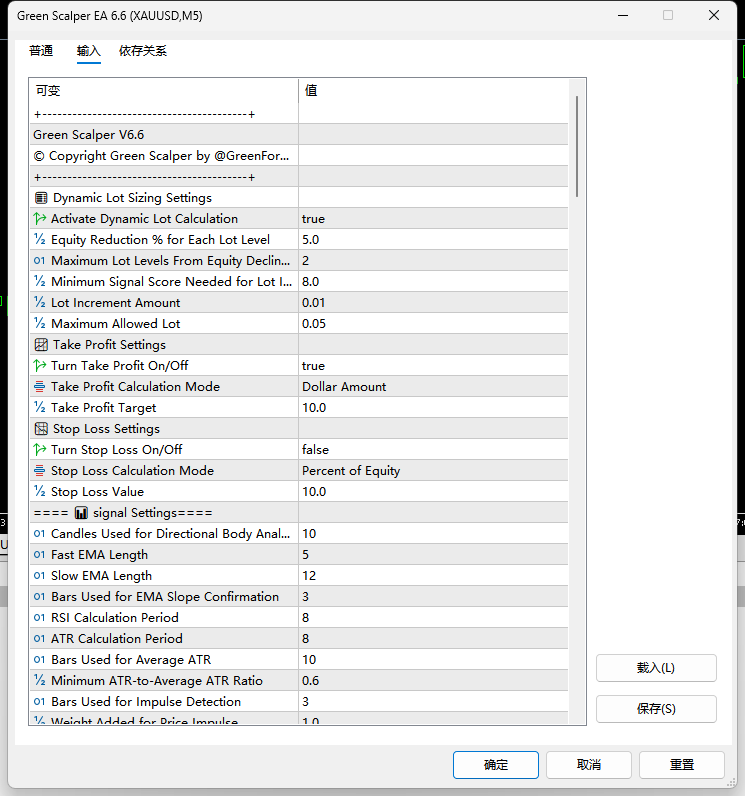Edit the Equity Reduction value 5.0

[433, 239]
